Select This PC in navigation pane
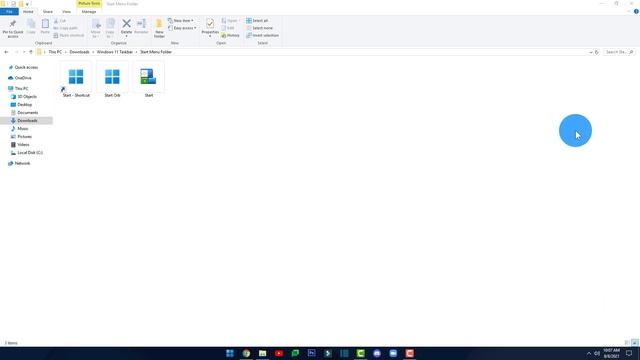Screen dimensions: 640x360 [18, 89]
